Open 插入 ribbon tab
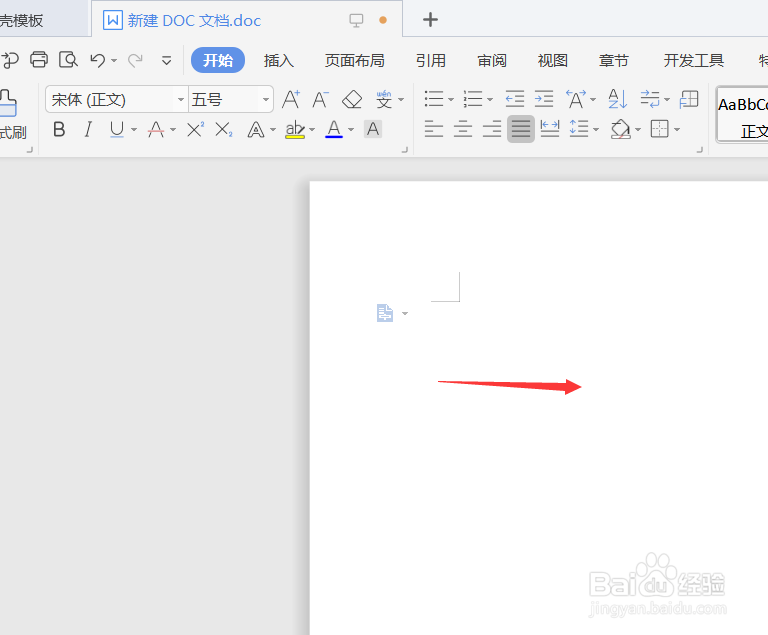768x635 pixels. click(279, 60)
